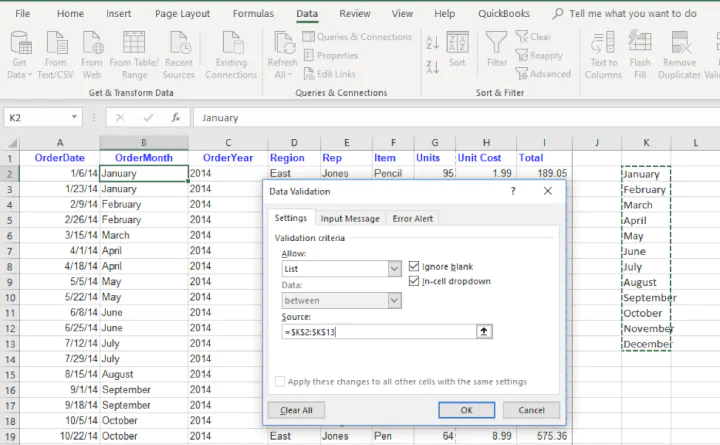Select cell containing 3/15/14
The height and width of the screenshot is (445, 720).
[x=60, y=235]
